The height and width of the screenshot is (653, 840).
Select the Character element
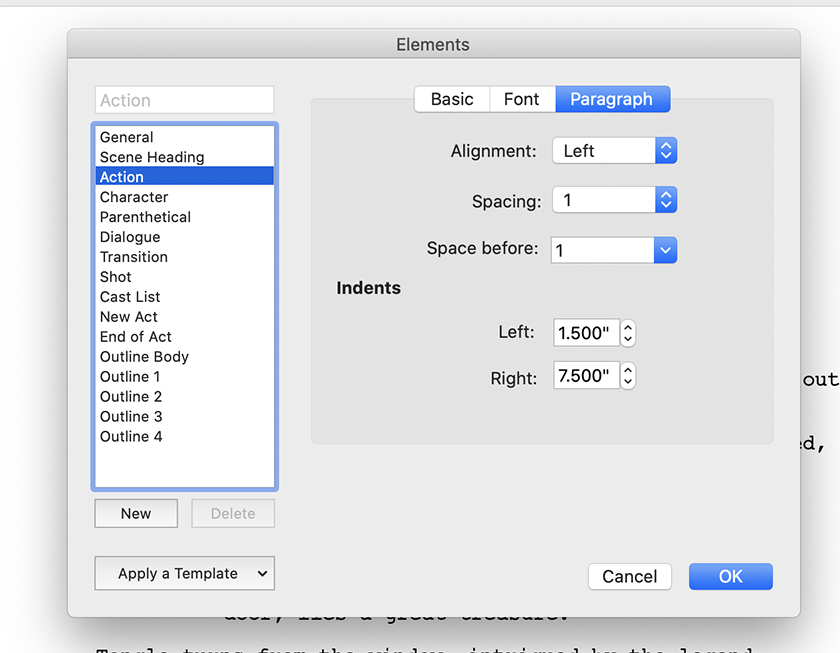coord(134,197)
